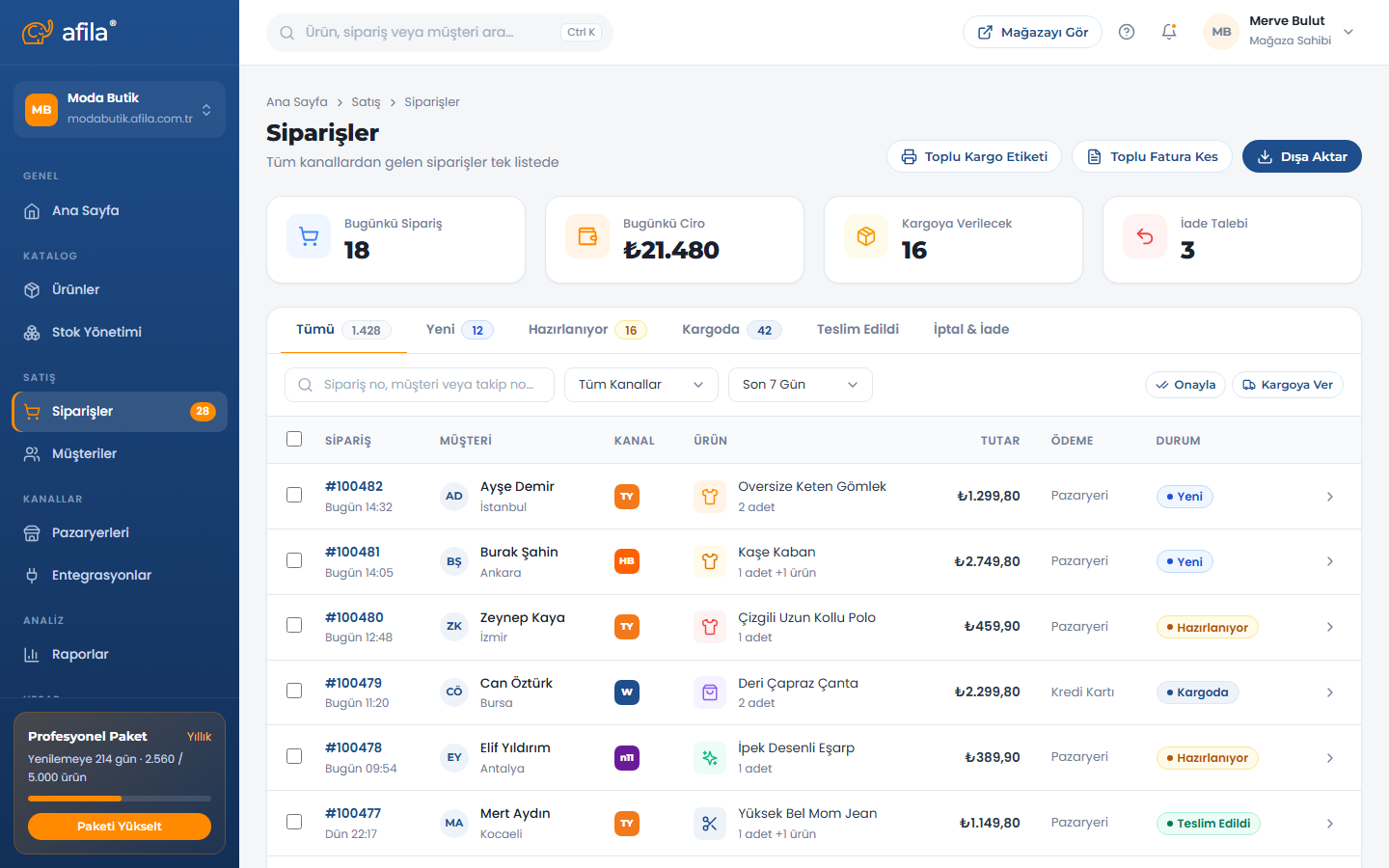Check the box next to order #100479
This screenshot has height=868, width=1389.
click(x=294, y=691)
